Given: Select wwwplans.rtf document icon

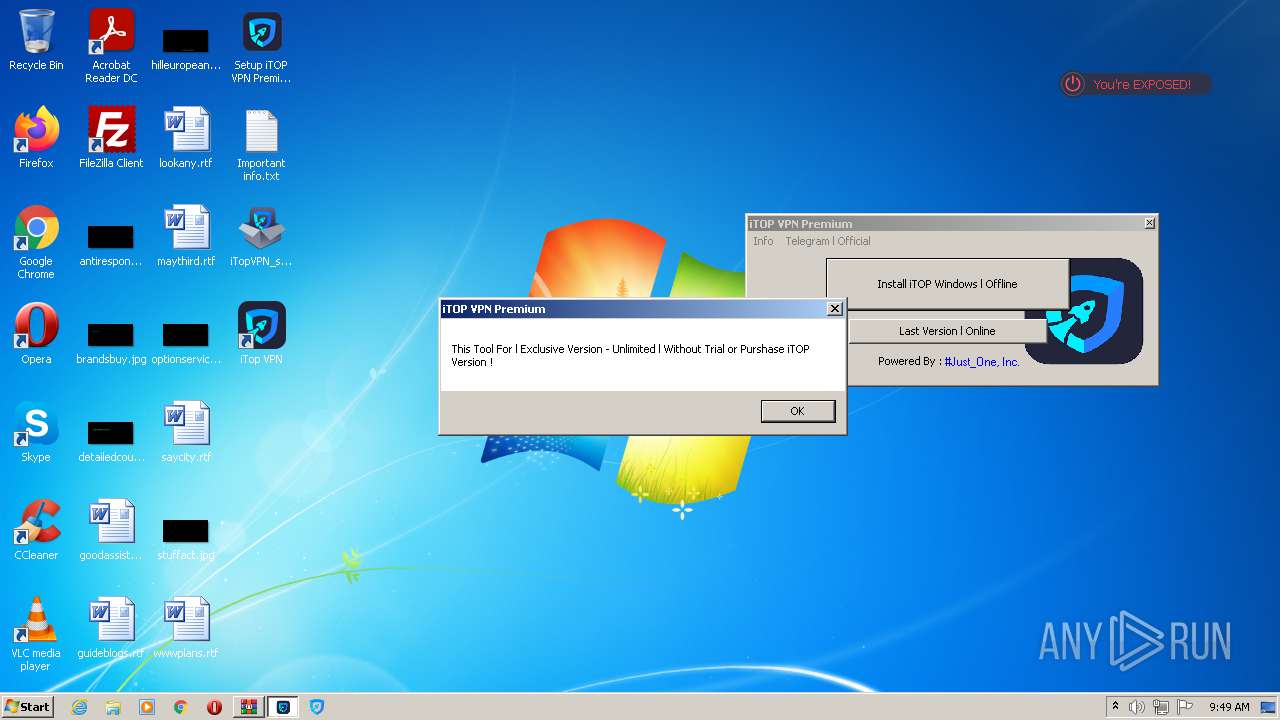Looking at the screenshot, I should pyautogui.click(x=186, y=628).
